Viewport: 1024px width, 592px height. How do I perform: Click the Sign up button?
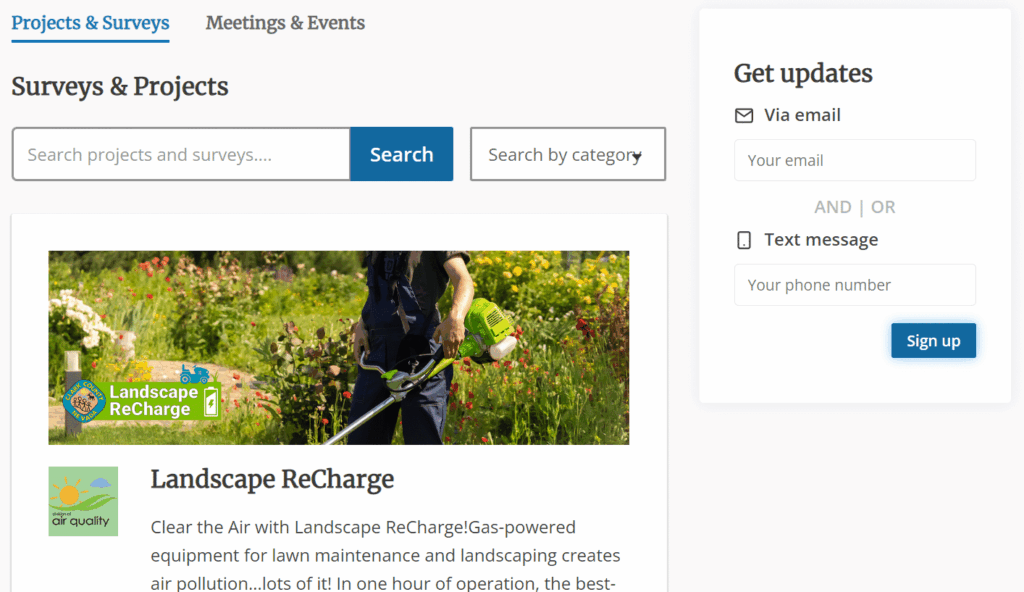933,341
